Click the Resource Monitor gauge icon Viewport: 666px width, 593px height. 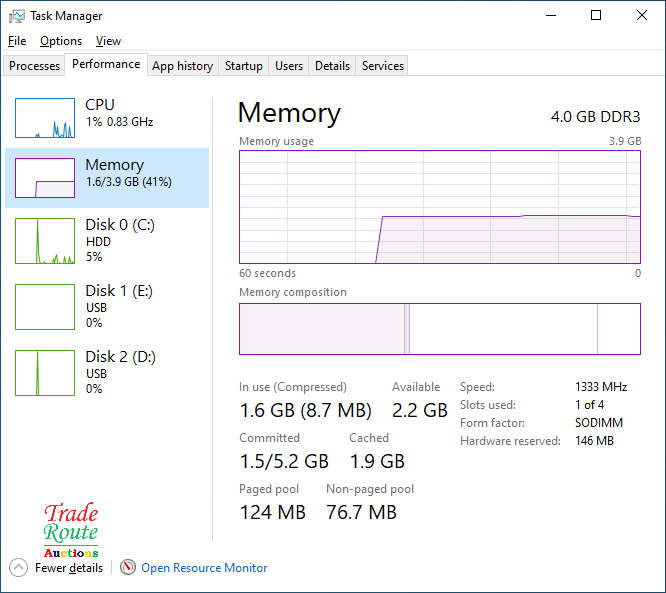127,567
